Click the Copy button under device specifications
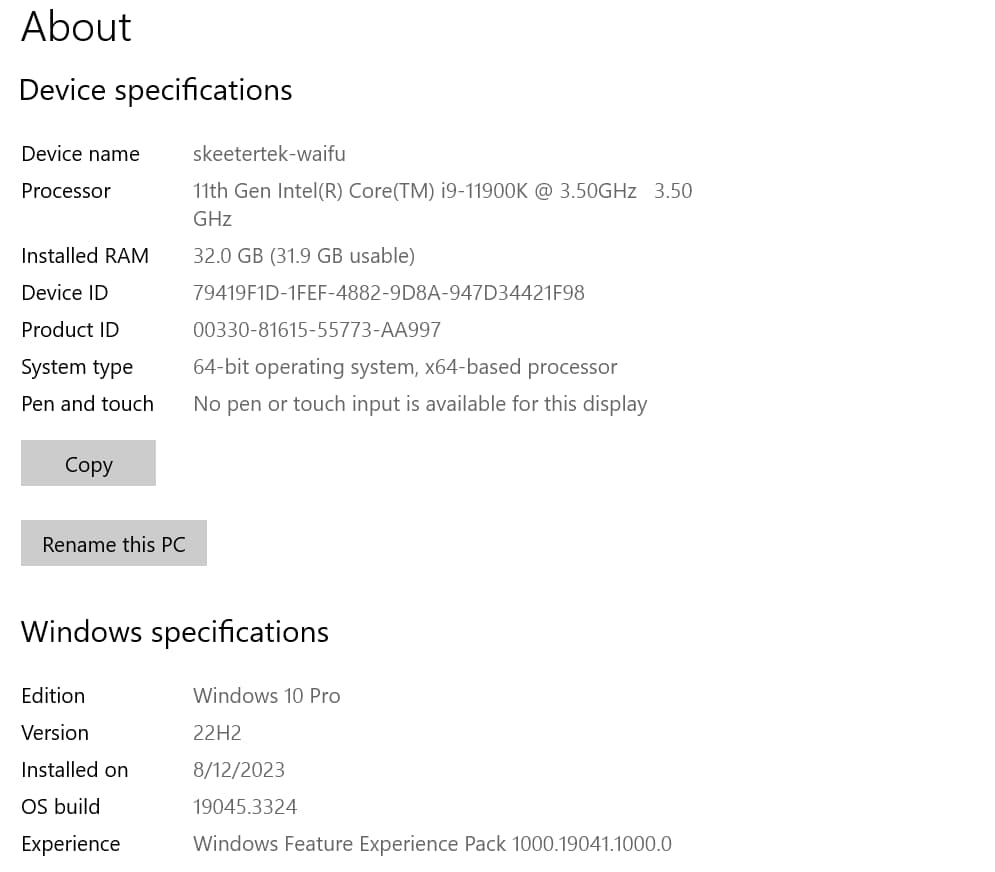The width and height of the screenshot is (995, 872). (88, 464)
